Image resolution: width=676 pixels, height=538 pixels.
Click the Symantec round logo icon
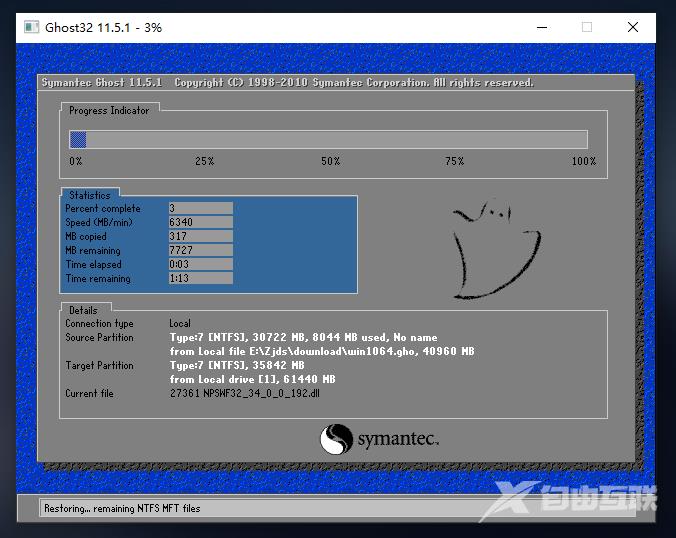(x=336, y=439)
